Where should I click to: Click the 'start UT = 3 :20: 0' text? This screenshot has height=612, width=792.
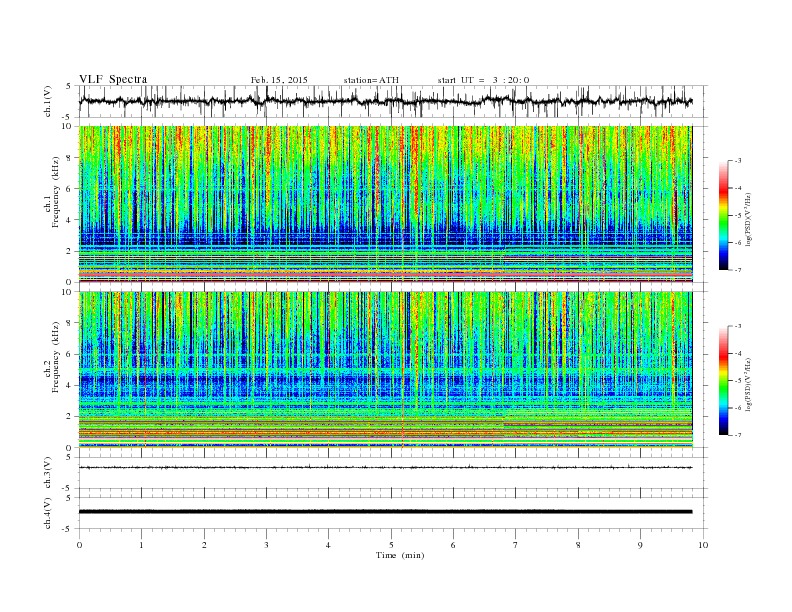click(483, 80)
